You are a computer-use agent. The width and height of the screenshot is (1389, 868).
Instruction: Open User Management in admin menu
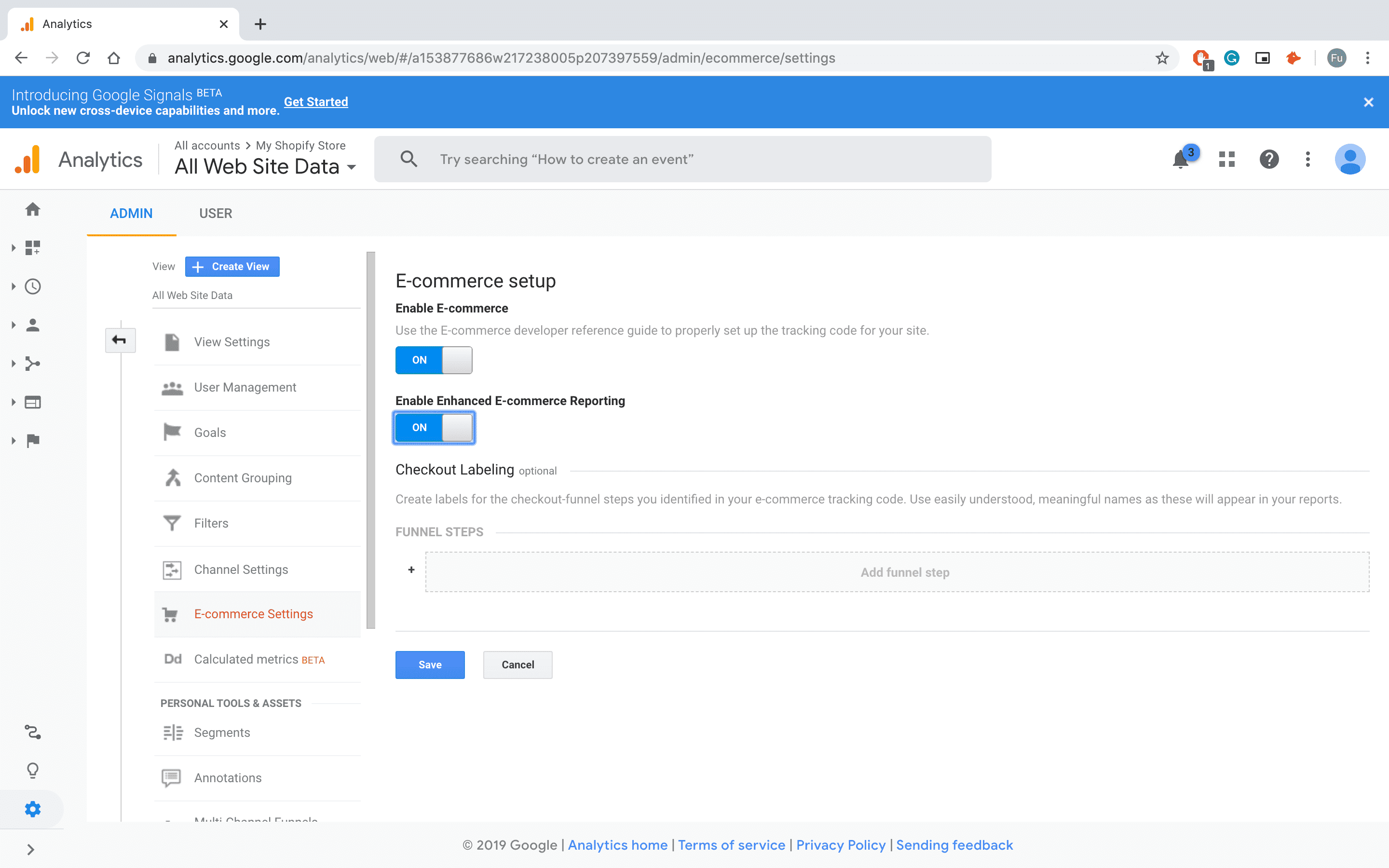(257, 388)
